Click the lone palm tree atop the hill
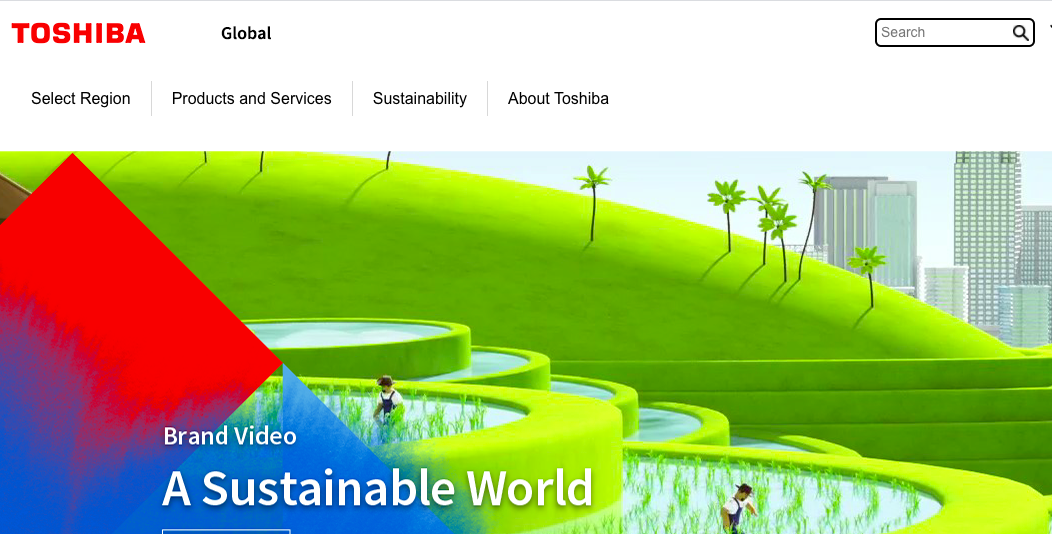 tap(594, 200)
